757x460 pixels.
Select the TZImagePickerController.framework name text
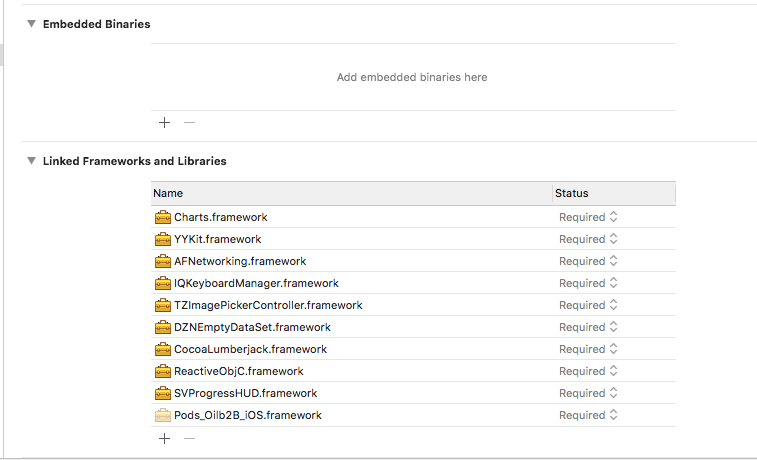[x=268, y=305]
